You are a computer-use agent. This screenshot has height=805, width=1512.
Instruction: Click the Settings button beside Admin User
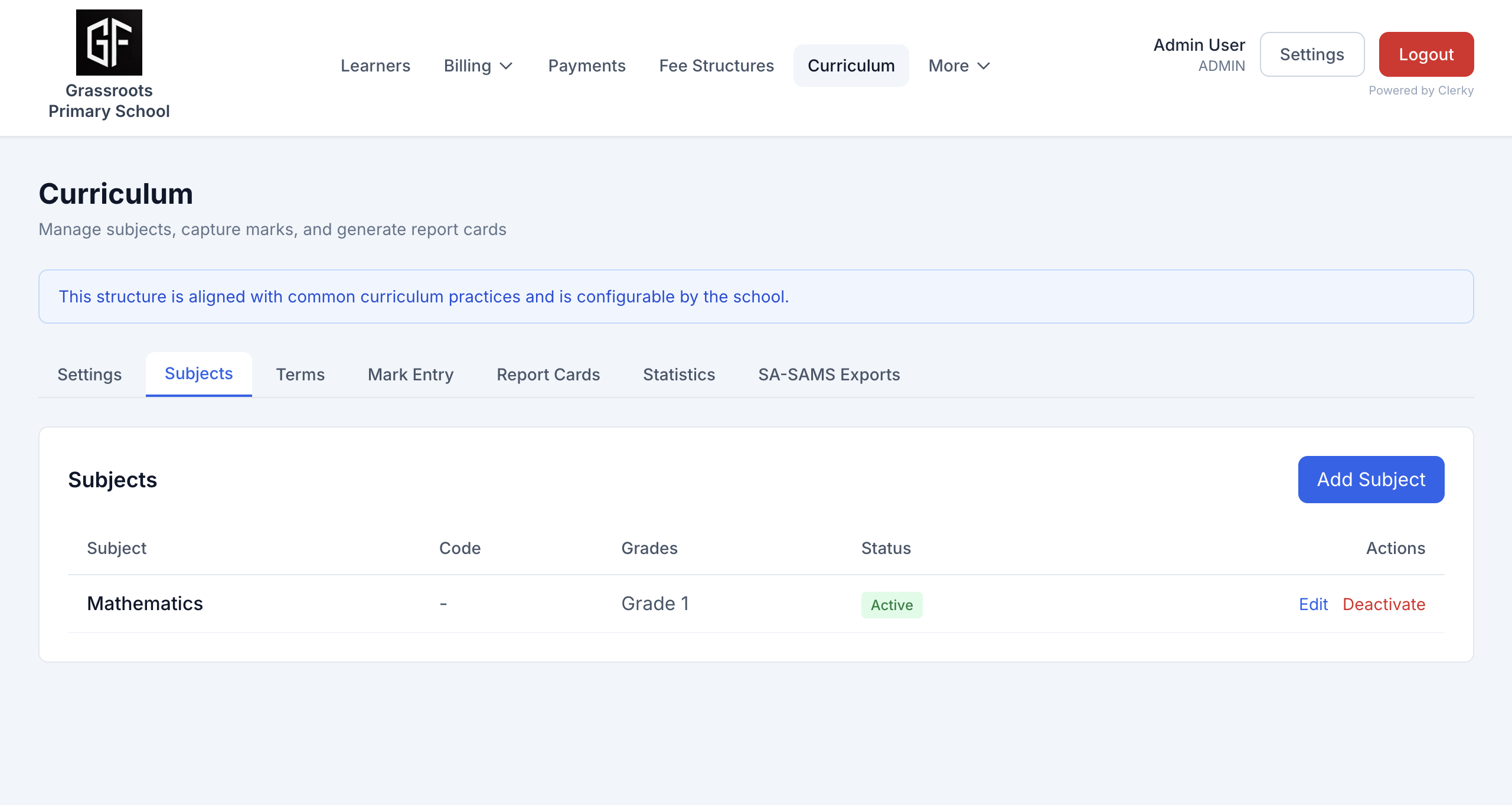(x=1312, y=54)
